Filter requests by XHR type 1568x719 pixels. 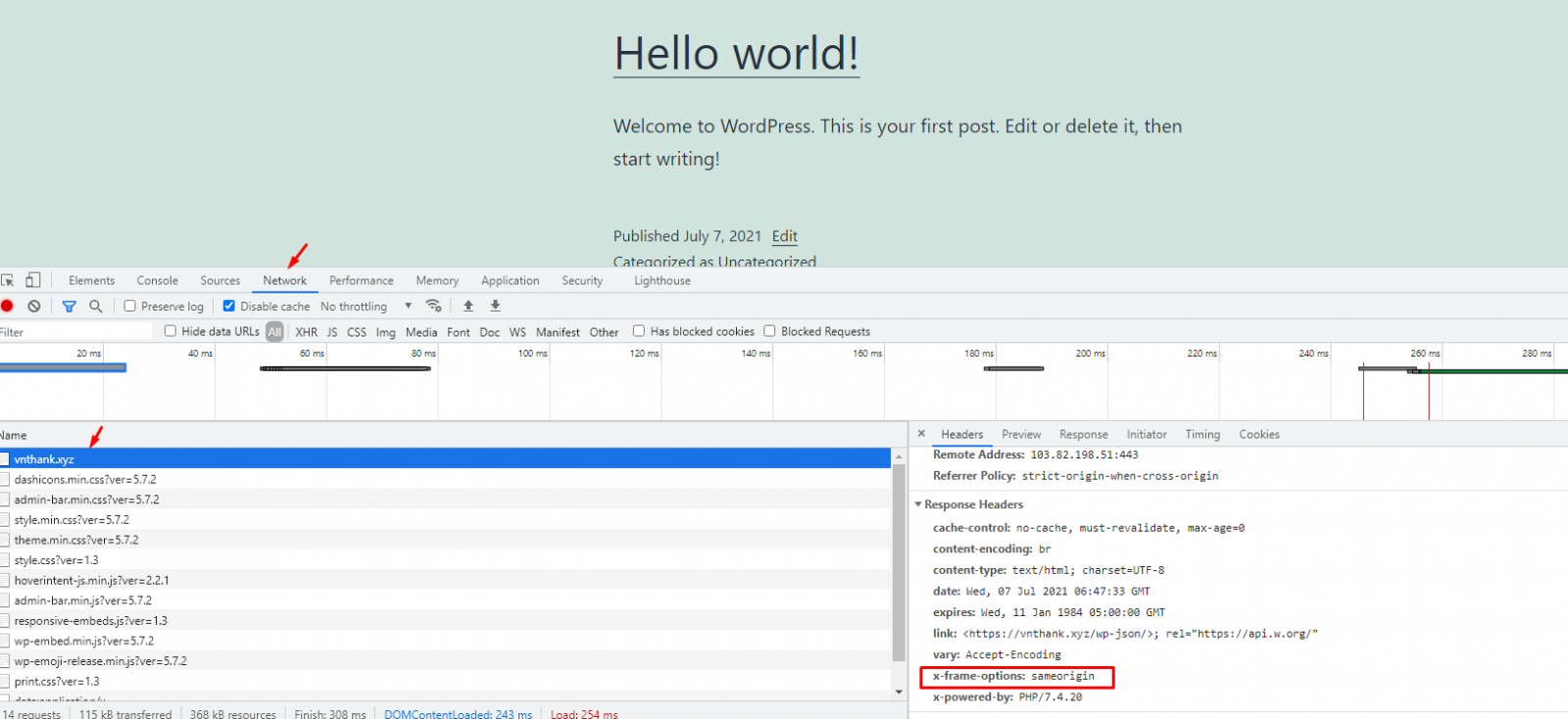(x=306, y=332)
